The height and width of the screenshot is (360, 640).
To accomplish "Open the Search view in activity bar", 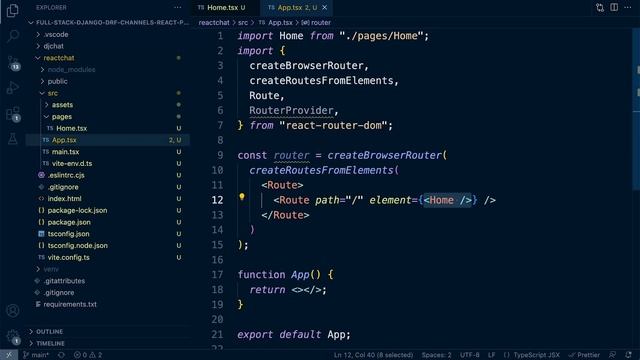I will pos(13,36).
